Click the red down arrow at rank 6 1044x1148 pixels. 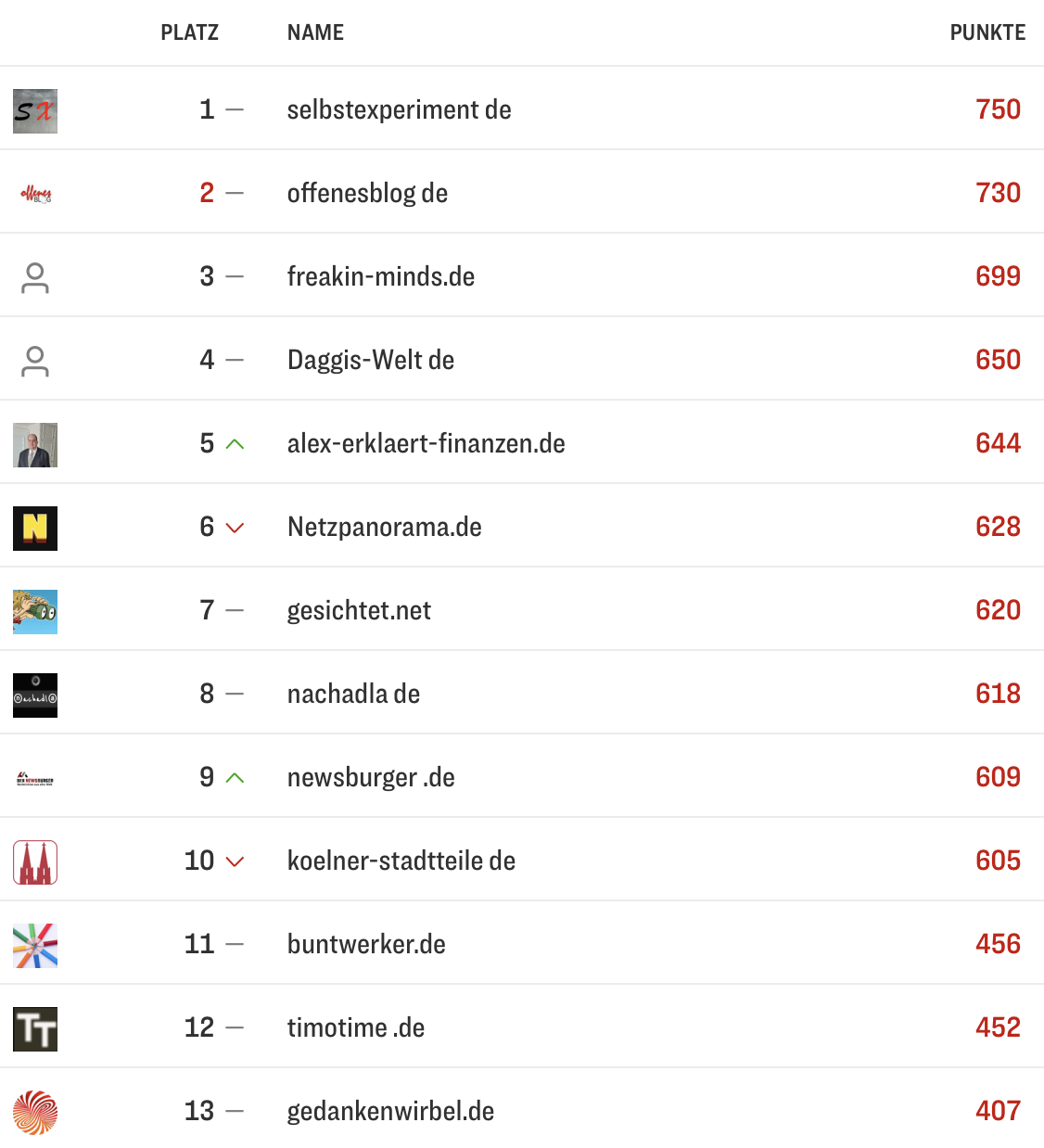pos(236,528)
